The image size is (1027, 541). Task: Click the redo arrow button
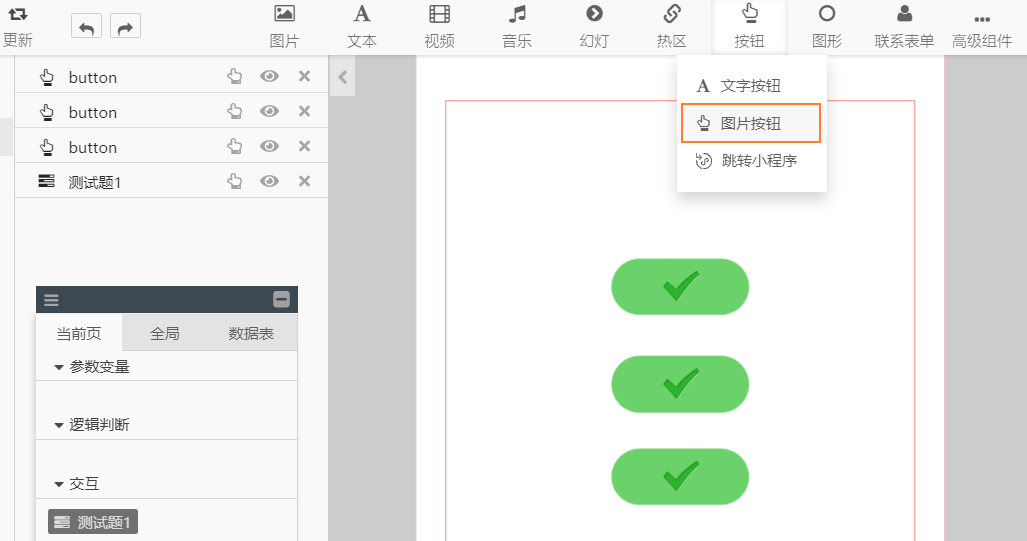point(125,27)
